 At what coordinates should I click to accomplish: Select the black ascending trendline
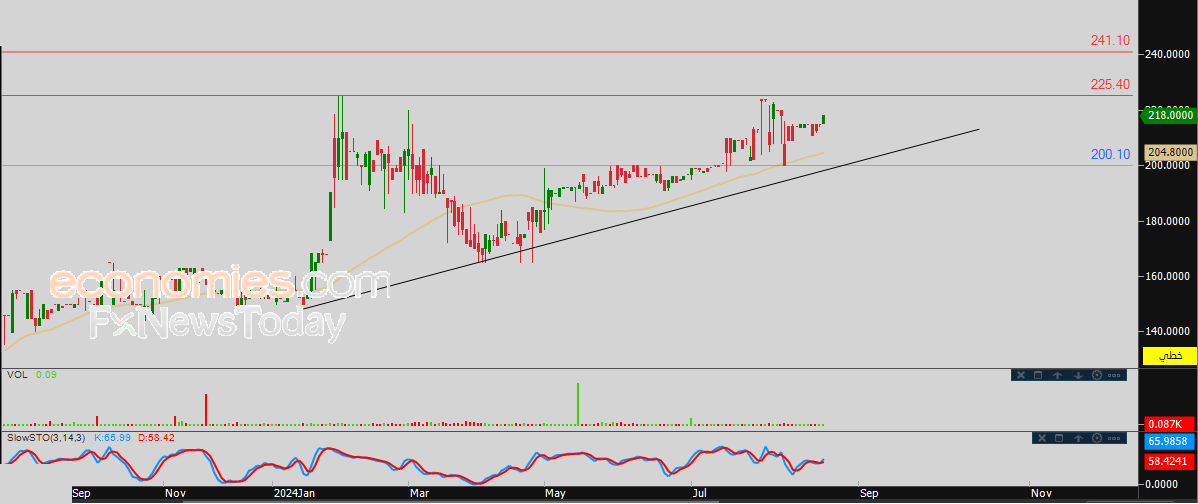click(642, 218)
